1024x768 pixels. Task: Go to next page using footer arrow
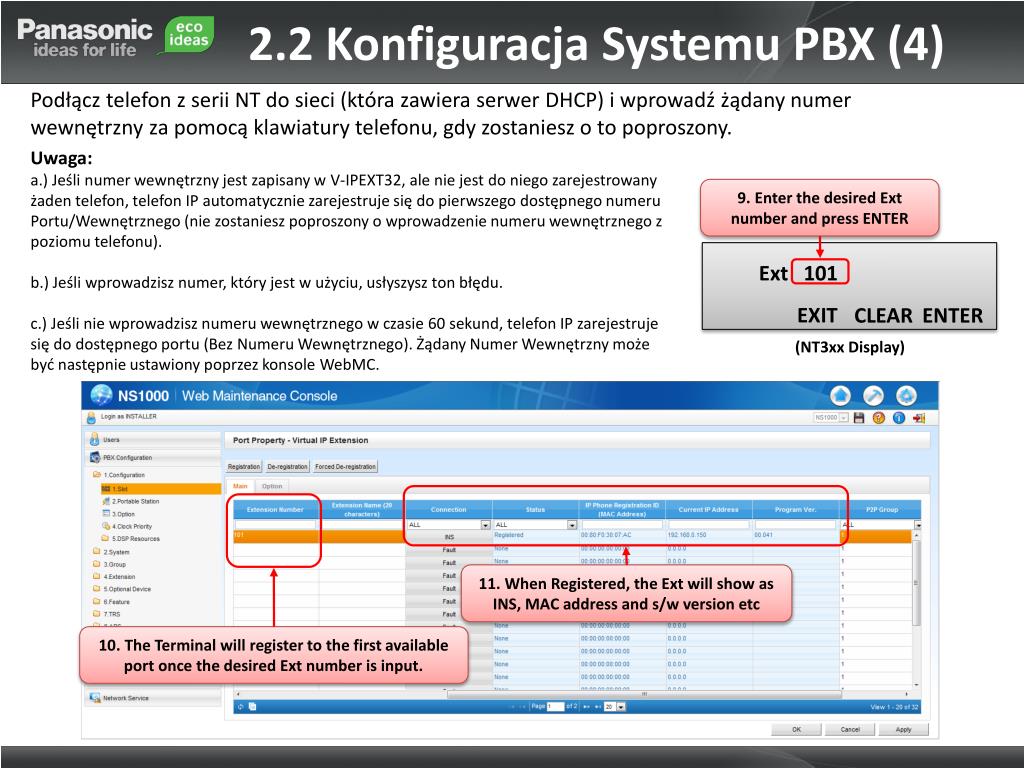click(x=585, y=707)
